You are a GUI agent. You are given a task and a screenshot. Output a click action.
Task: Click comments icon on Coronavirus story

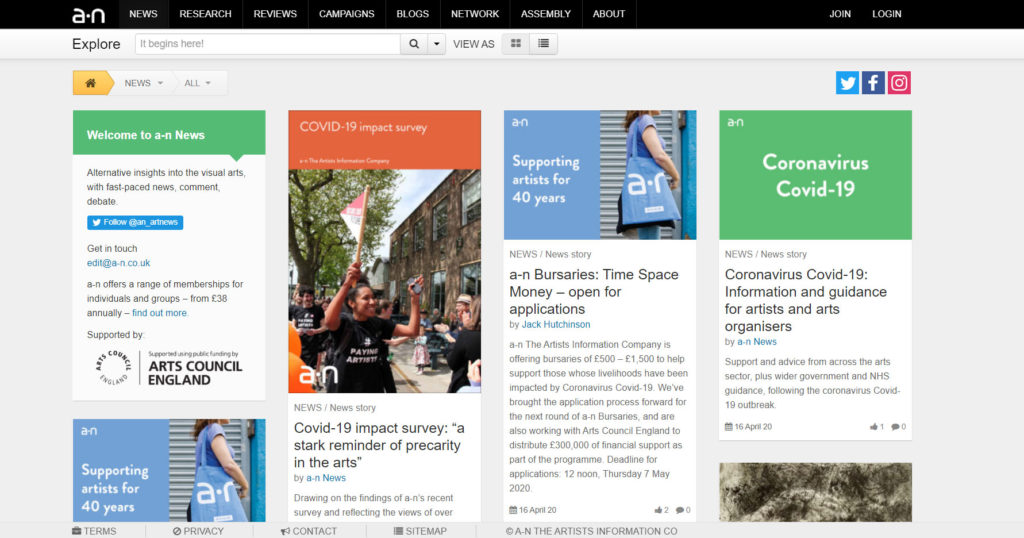click(898, 427)
